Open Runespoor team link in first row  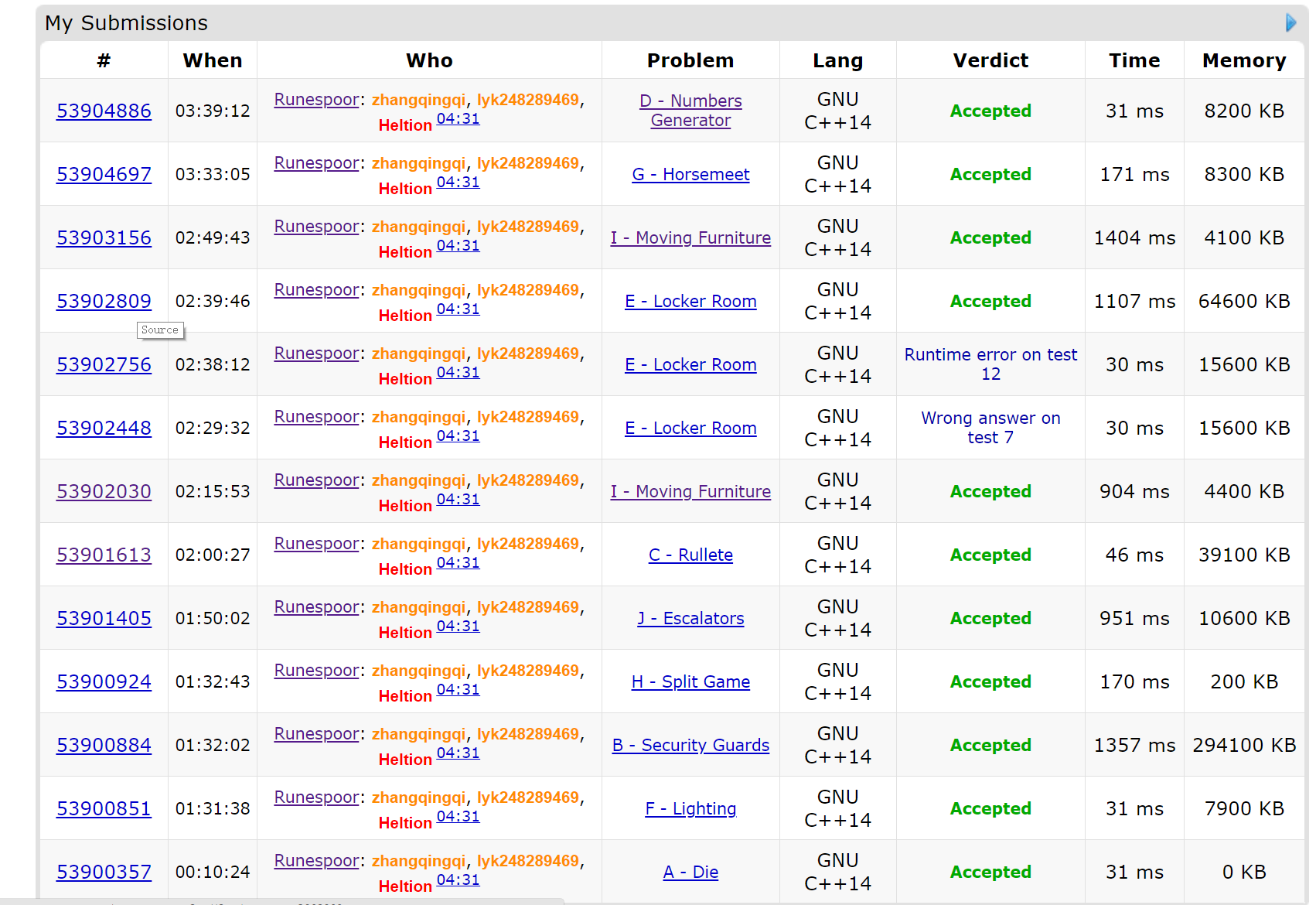point(316,100)
